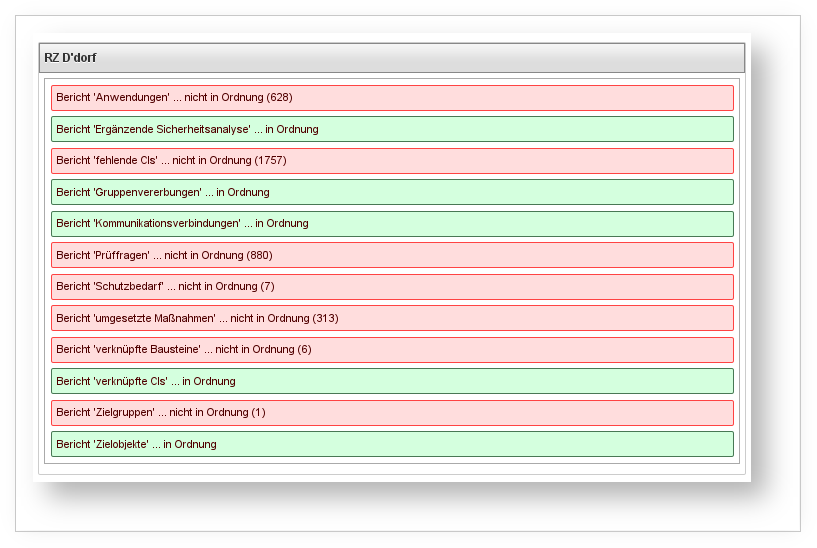
Task: Click the (7) count on Schutzbedarf
Action: [x=267, y=287]
